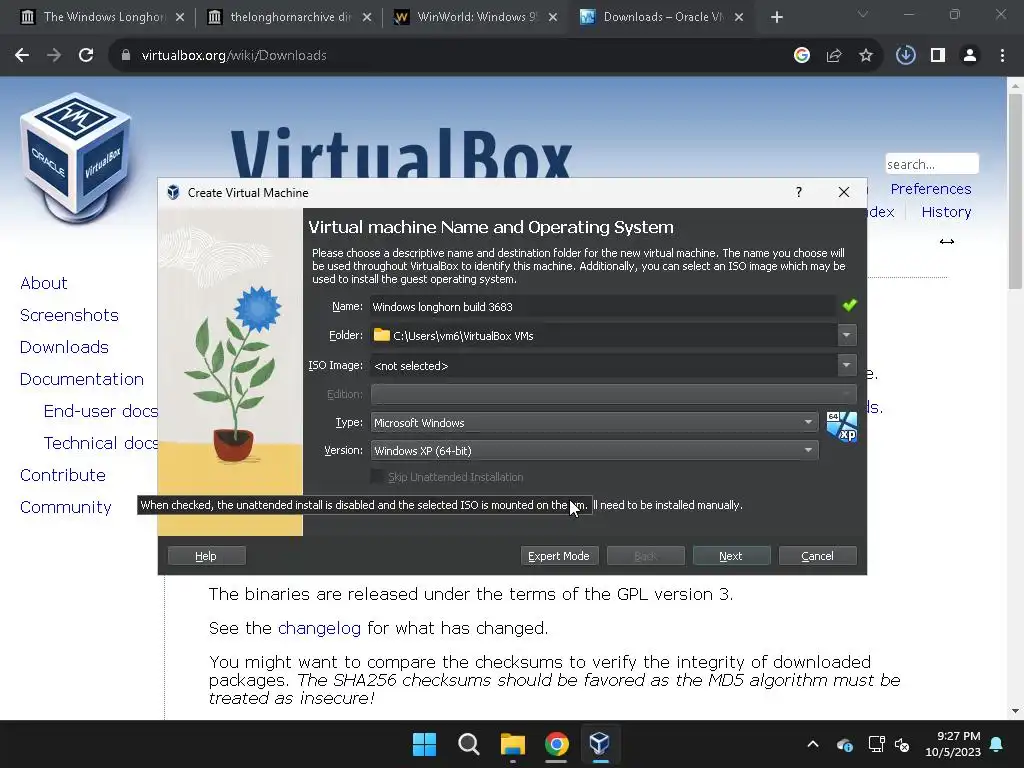Expand the Folder dropdown arrow

point(846,336)
